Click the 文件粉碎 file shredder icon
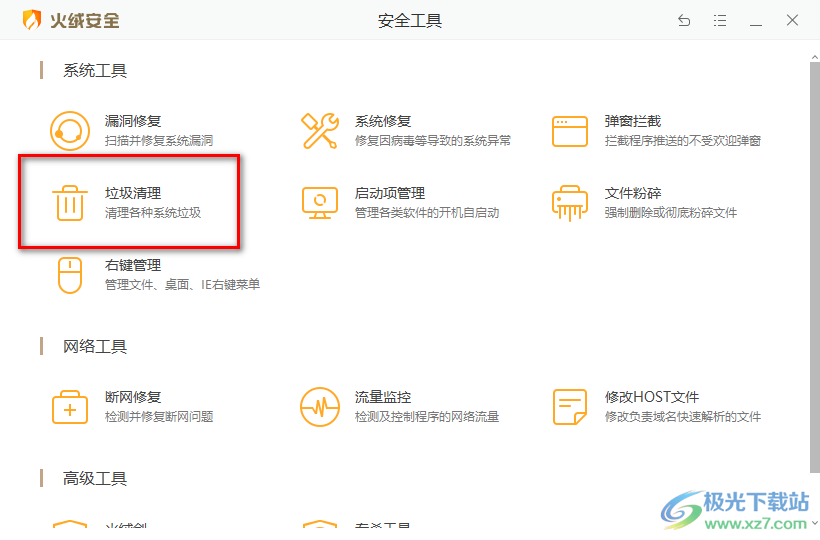The height and width of the screenshot is (540, 820). 570,203
